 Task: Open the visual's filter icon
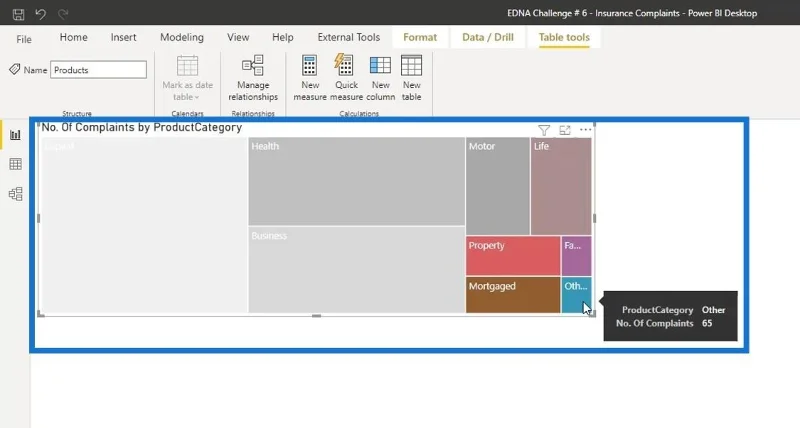pos(544,131)
